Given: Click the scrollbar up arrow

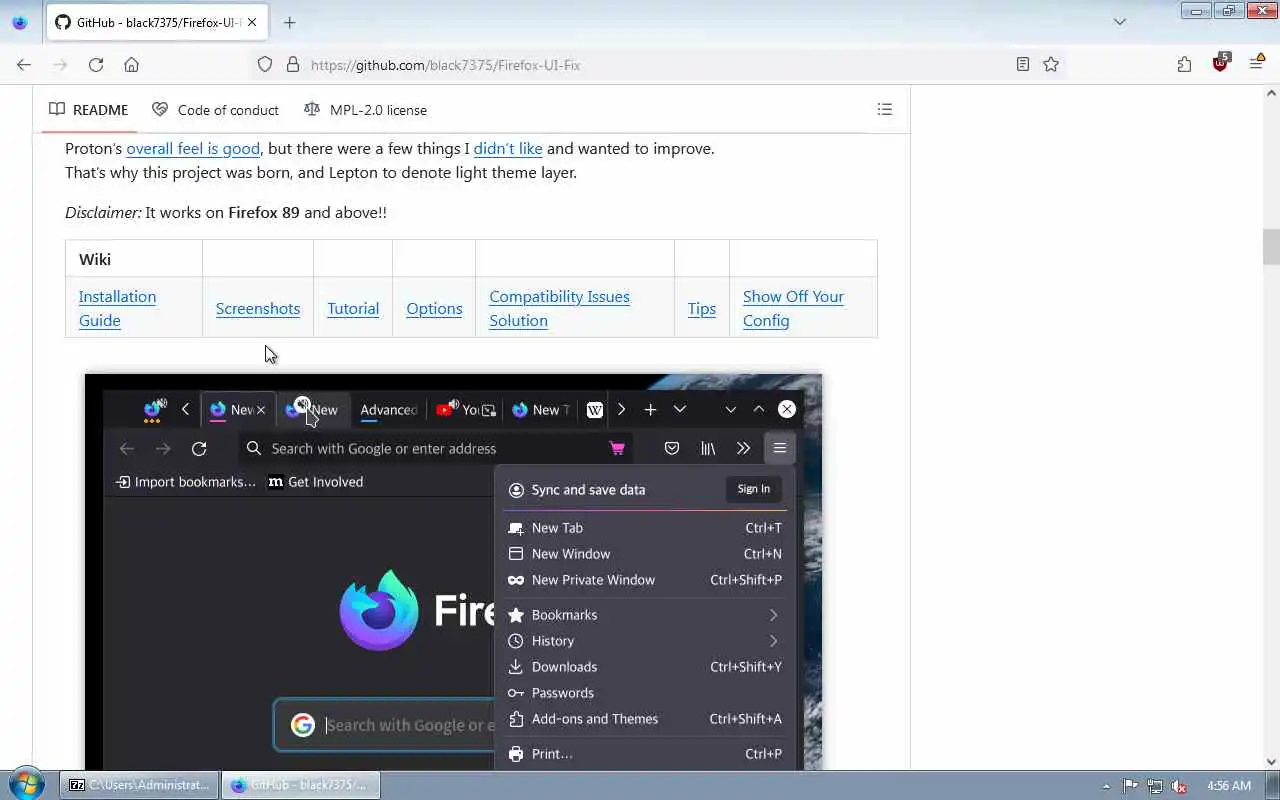Looking at the screenshot, I should pyautogui.click(x=1271, y=93).
